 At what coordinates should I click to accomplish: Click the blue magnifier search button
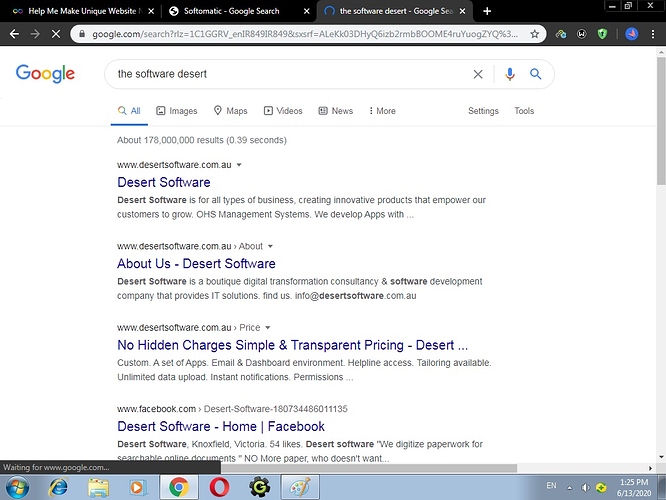(x=535, y=74)
